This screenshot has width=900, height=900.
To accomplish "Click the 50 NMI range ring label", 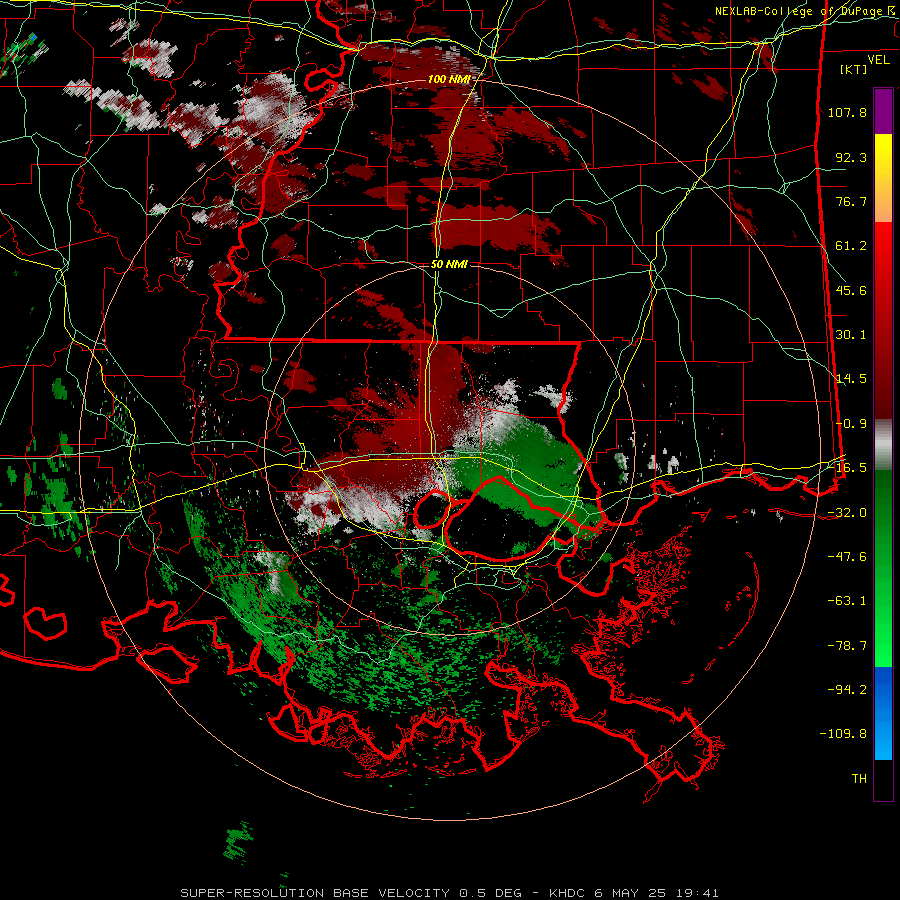I will 449,264.
